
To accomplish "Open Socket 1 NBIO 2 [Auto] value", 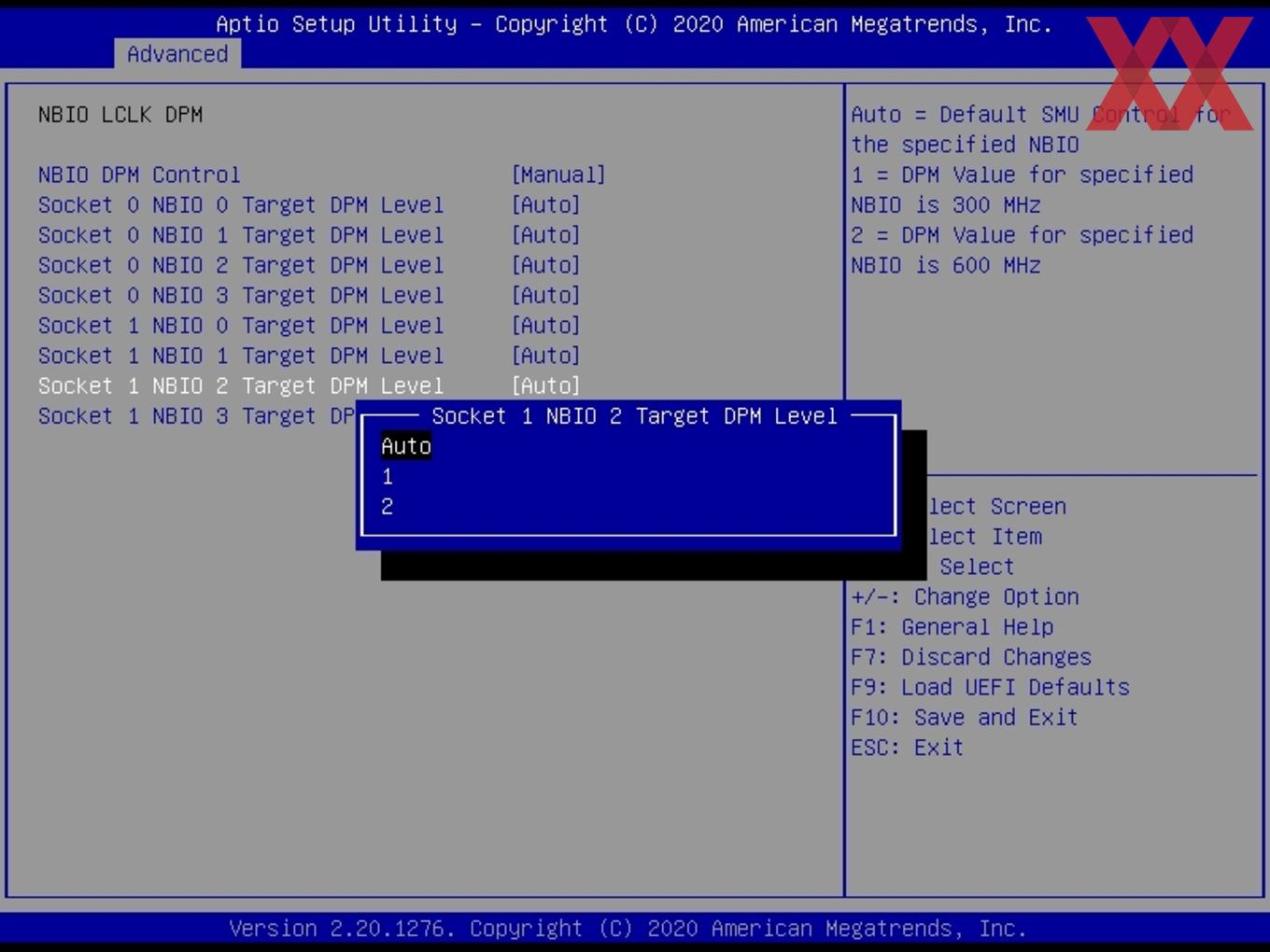I will [545, 385].
